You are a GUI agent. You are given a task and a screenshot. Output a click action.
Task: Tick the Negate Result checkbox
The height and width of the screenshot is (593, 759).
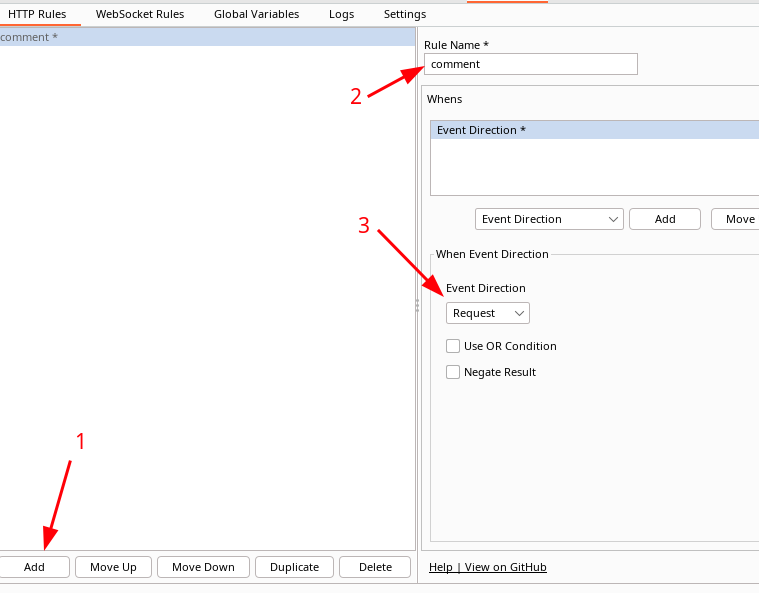(x=453, y=372)
